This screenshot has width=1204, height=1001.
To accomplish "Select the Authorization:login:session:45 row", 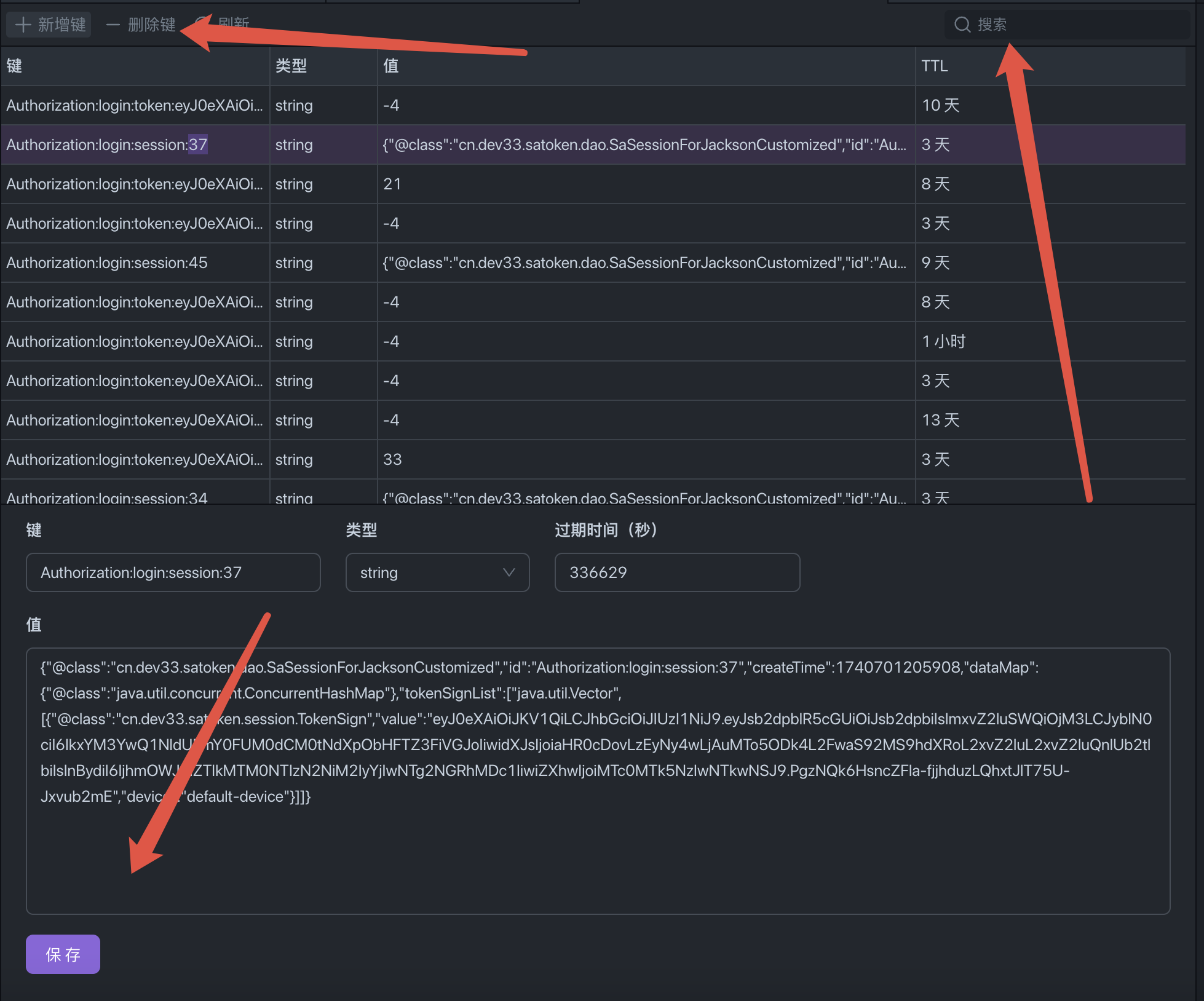I will (107, 263).
